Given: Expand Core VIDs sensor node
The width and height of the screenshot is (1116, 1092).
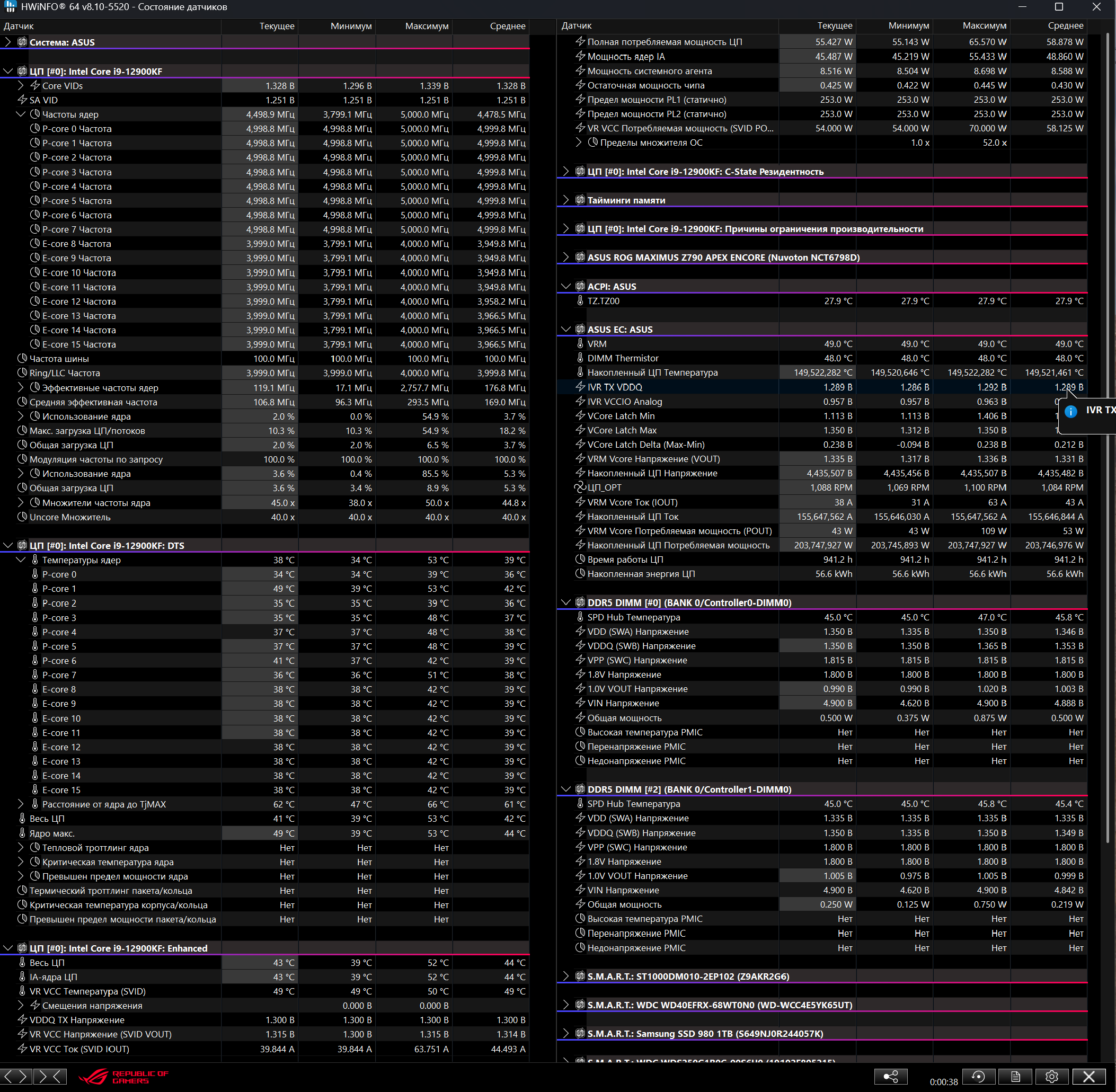Looking at the screenshot, I should click(21, 85).
